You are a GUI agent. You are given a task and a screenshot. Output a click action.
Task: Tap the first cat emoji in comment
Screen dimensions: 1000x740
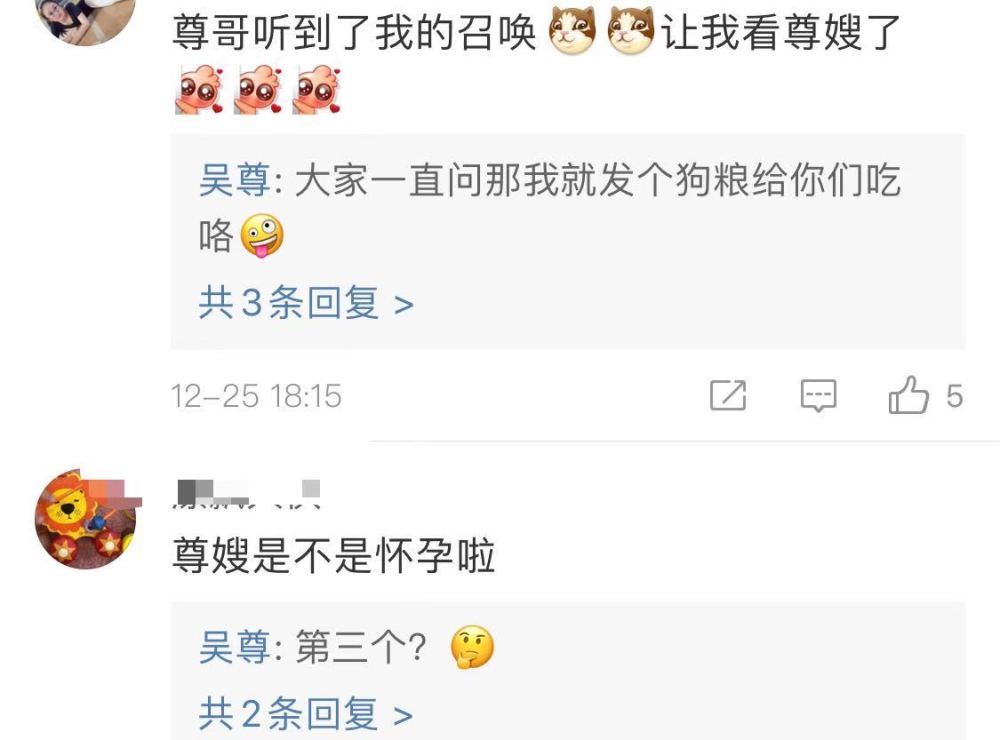pos(572,31)
